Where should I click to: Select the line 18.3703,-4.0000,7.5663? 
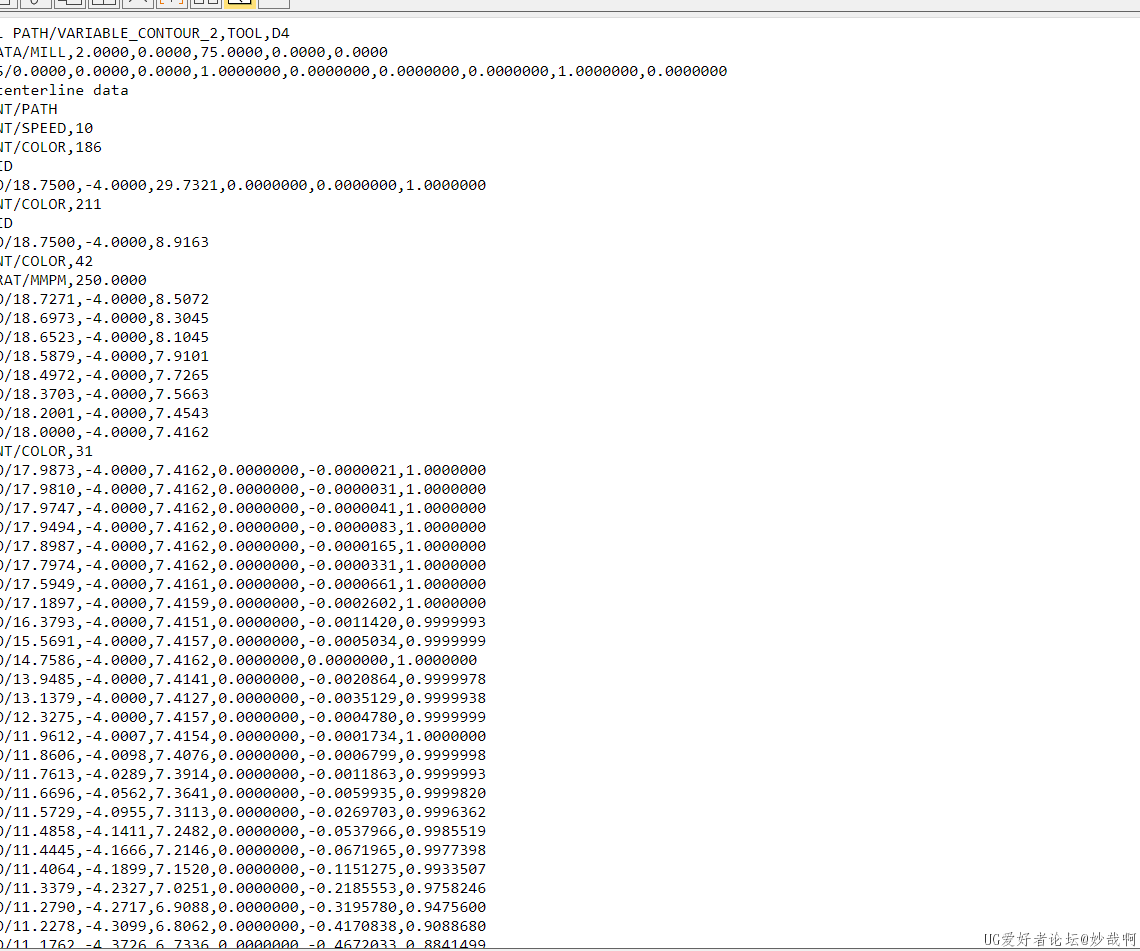[x=105, y=394]
